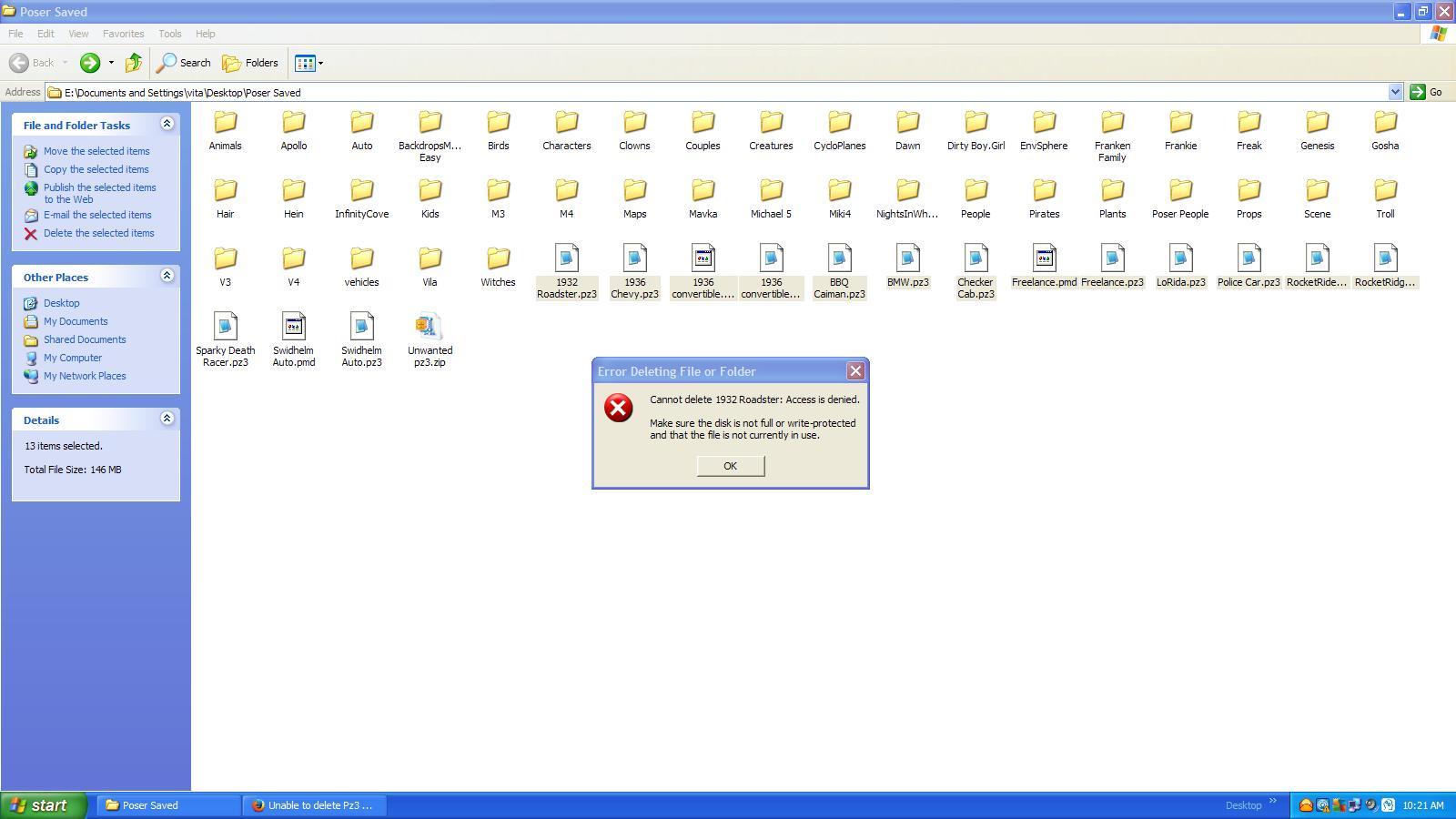
Task: Collapse the Other Places panel
Action: (x=167, y=276)
